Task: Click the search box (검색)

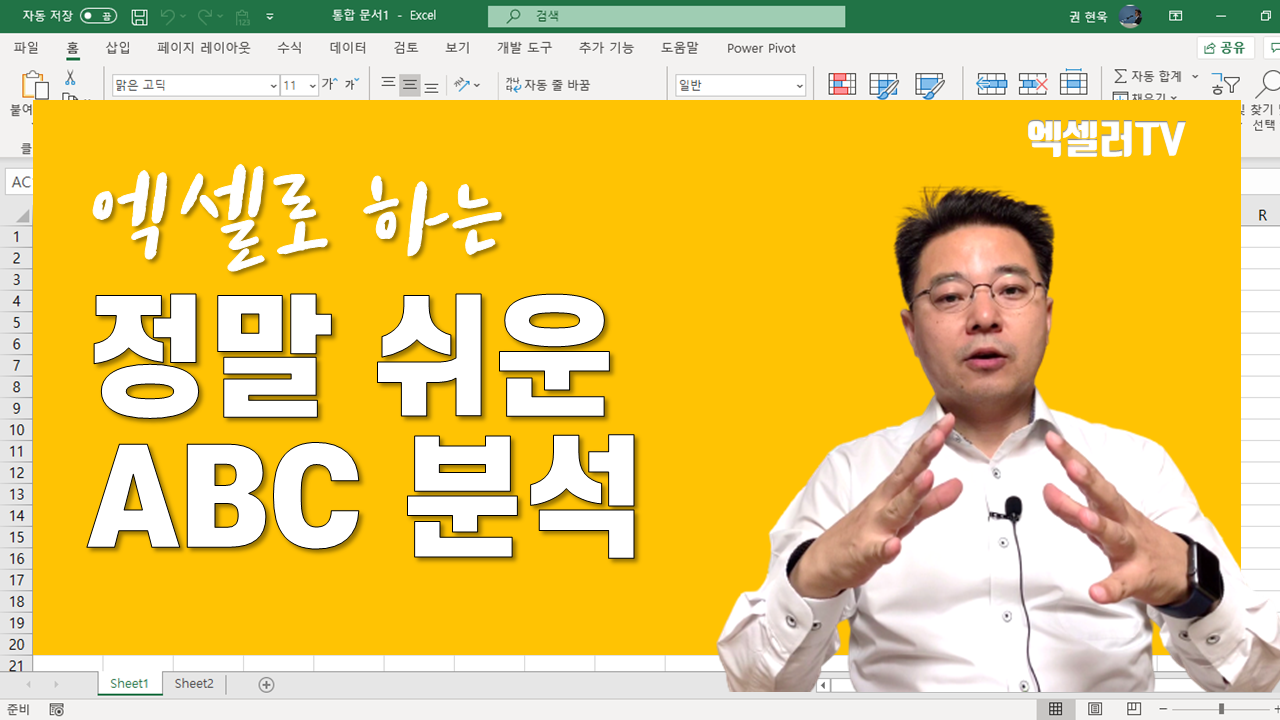Action: 666,16
